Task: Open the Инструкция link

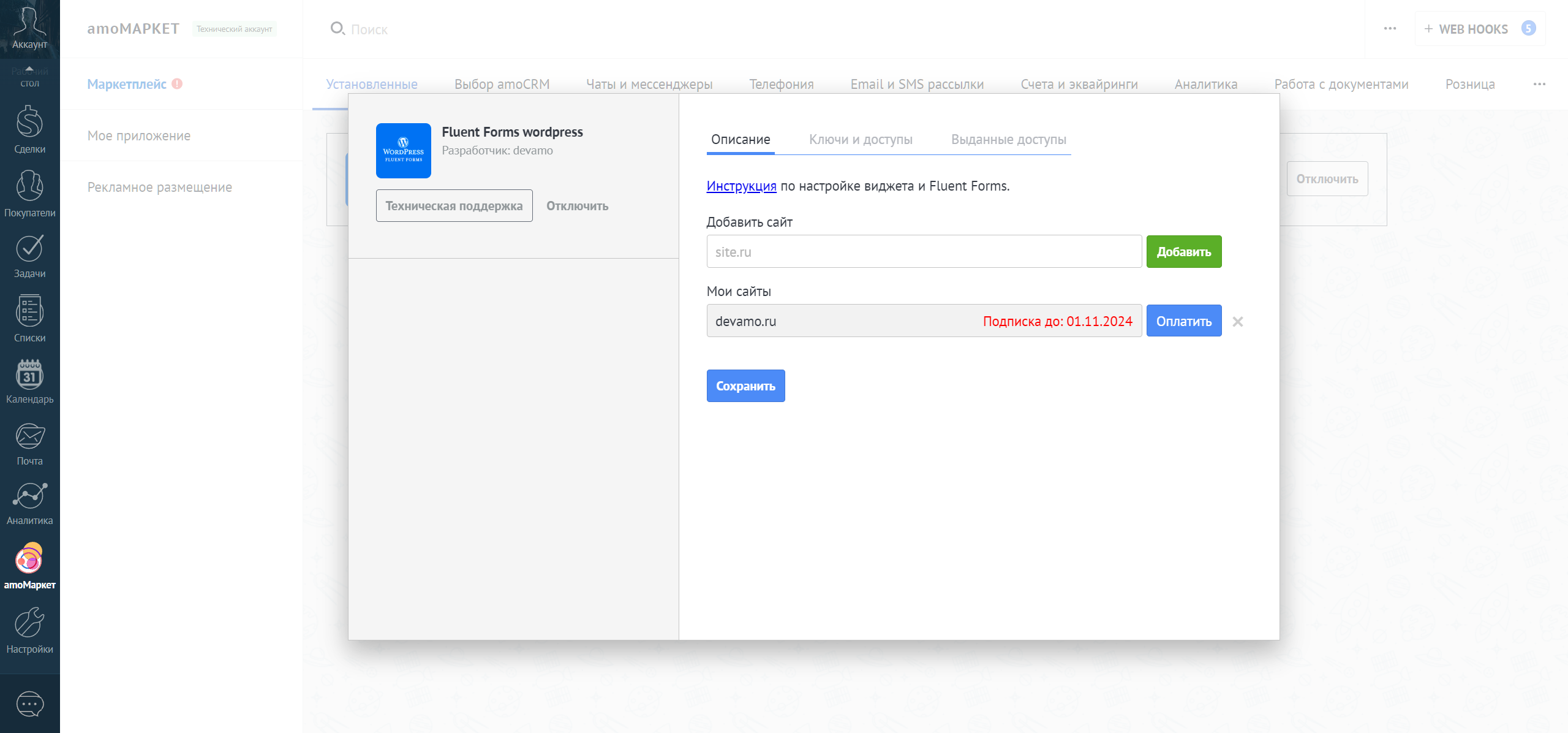Action: click(741, 186)
